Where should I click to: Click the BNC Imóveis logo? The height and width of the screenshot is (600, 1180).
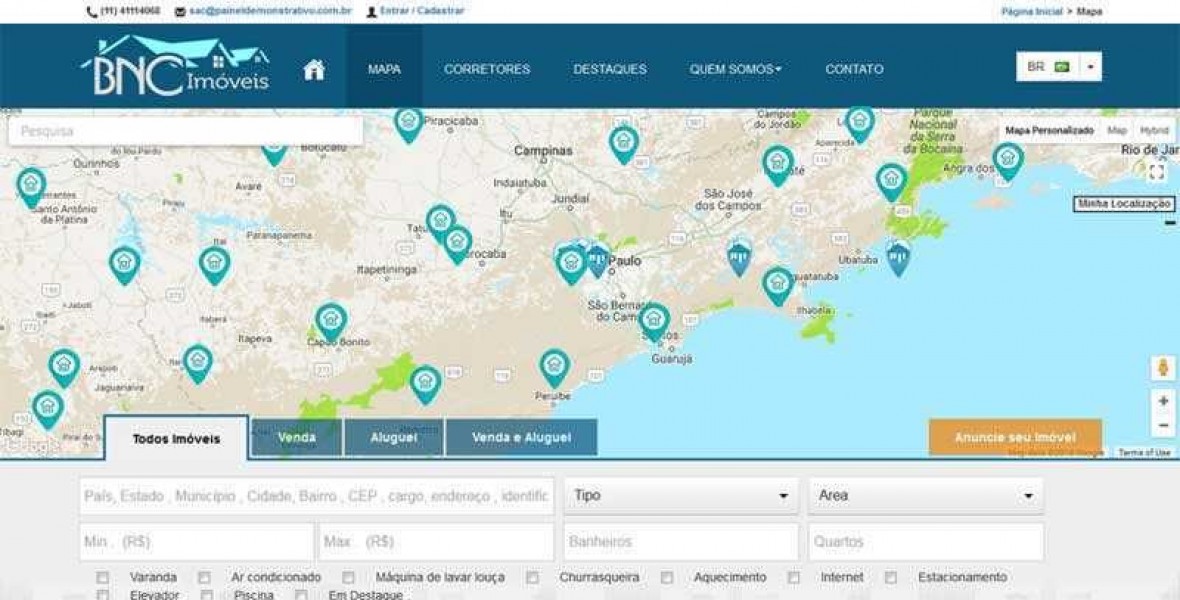click(x=175, y=65)
